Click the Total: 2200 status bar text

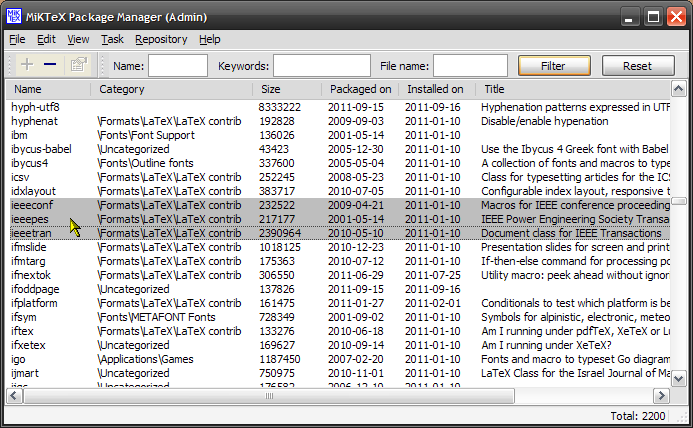(x=638, y=416)
